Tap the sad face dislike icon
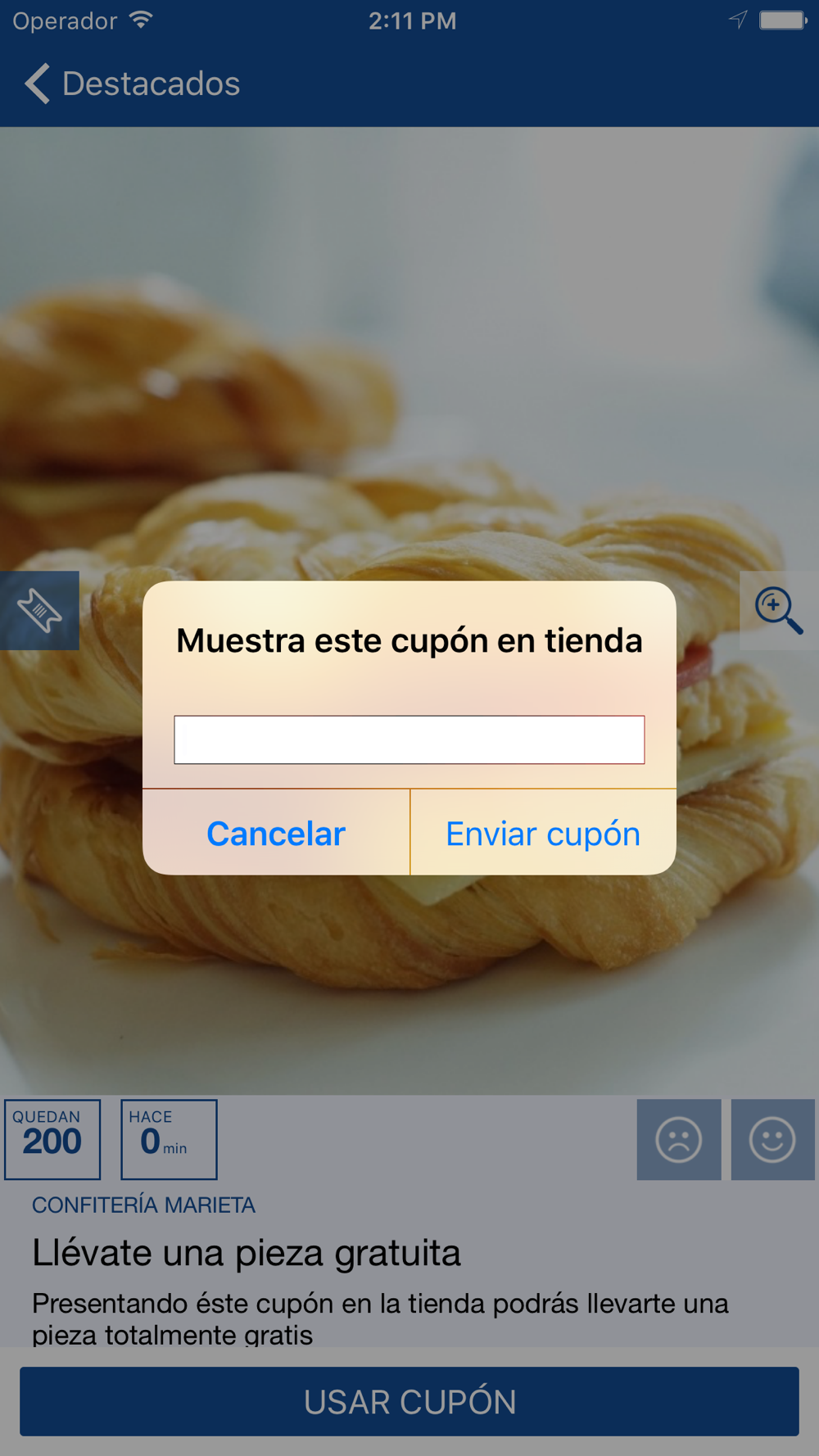Screen dimensions: 819x1456 [679, 1139]
